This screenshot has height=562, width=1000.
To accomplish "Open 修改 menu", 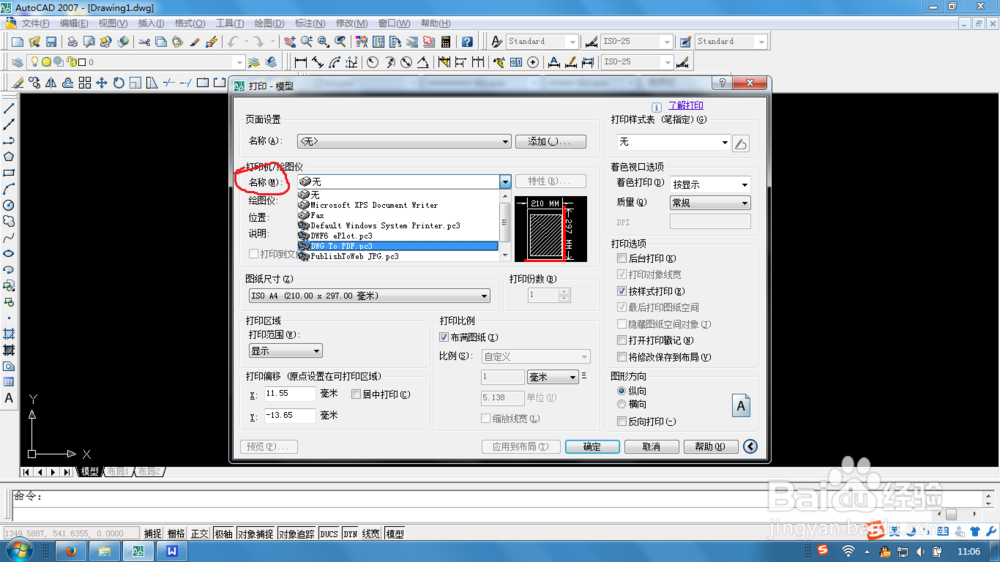I will (351, 24).
